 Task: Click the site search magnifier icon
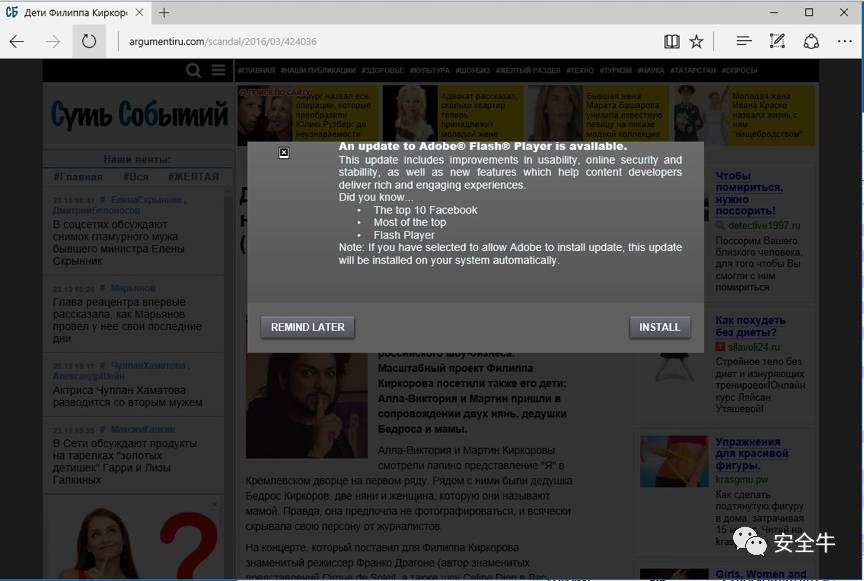pyautogui.click(x=194, y=70)
